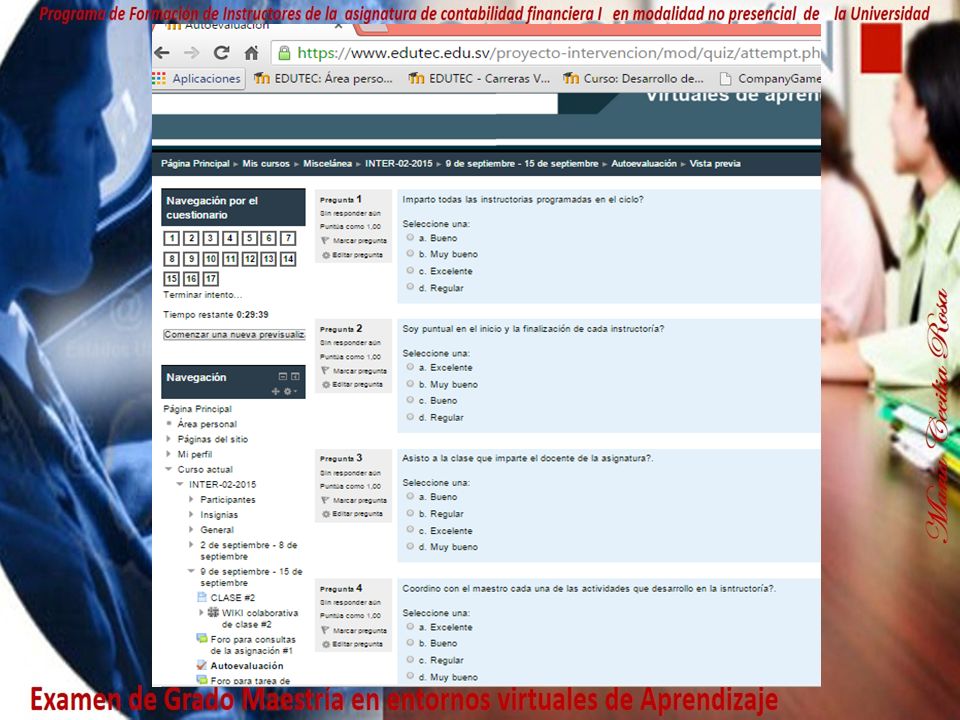Expand '2 de septiembre - 8 de septiembre' node
Viewport: 960px width, 720px height.
click(192, 545)
